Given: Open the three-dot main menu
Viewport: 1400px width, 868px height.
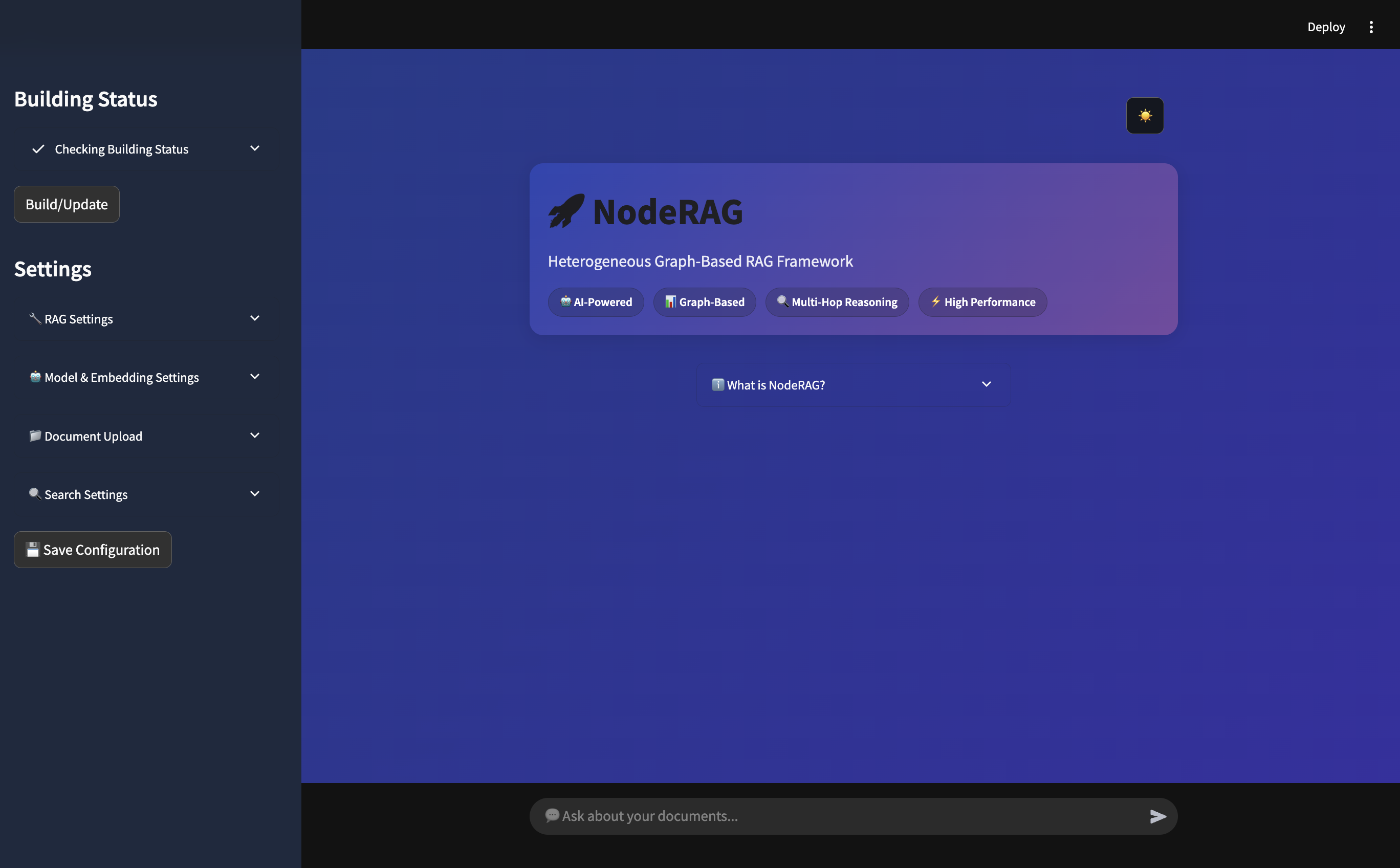Looking at the screenshot, I should [1371, 27].
